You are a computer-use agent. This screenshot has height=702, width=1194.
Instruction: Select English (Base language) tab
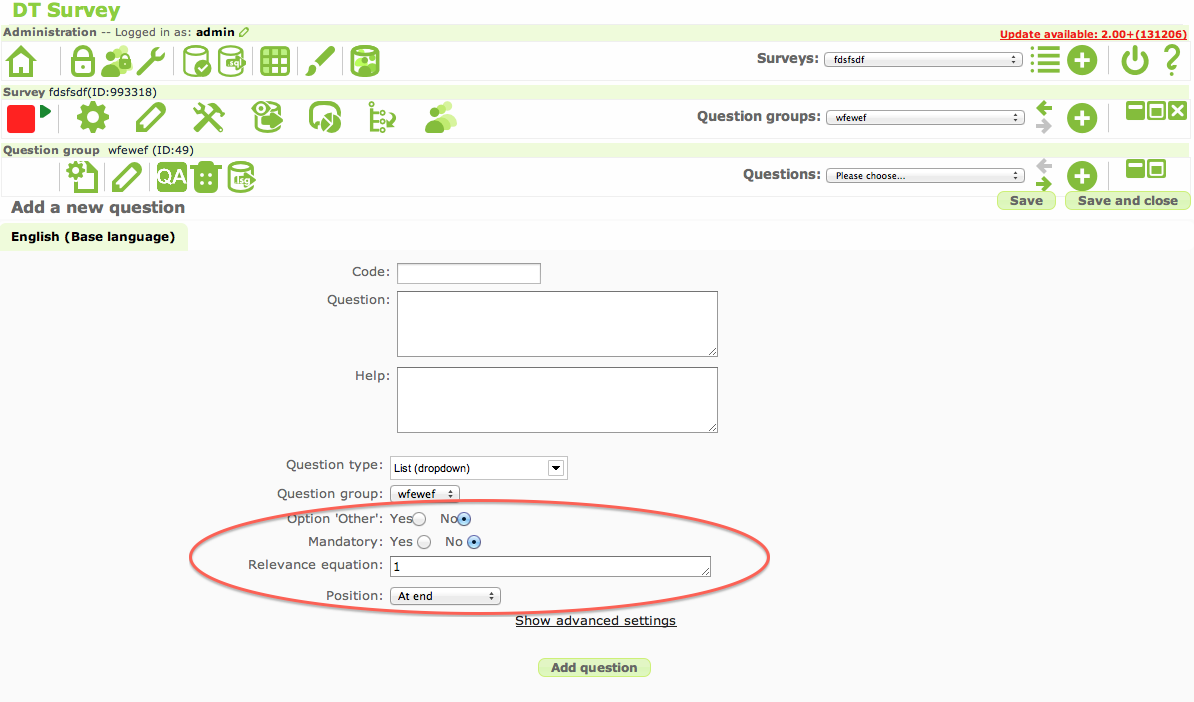tap(93, 237)
